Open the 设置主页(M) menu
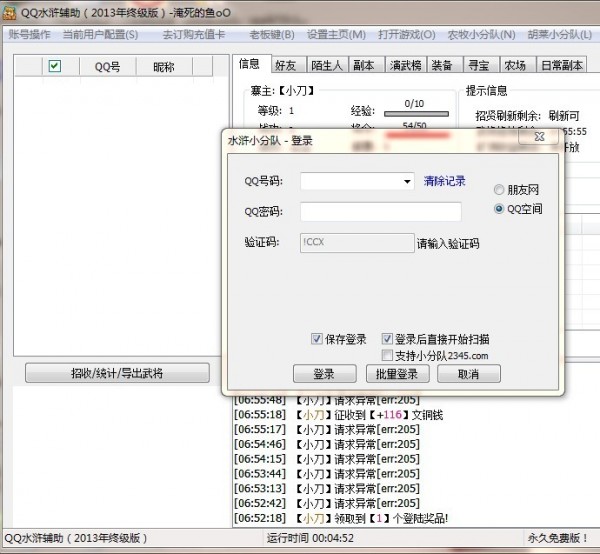This screenshot has height=554, width=600. (336, 34)
